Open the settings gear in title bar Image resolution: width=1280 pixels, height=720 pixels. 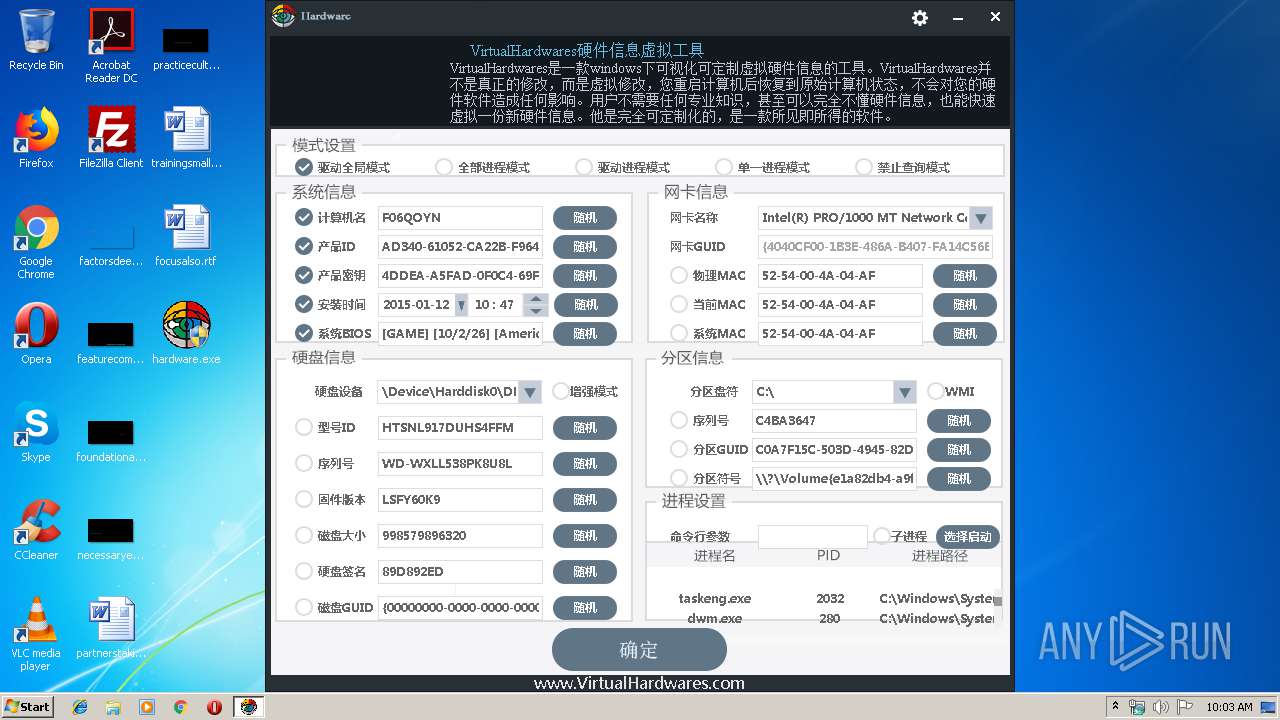click(x=920, y=18)
